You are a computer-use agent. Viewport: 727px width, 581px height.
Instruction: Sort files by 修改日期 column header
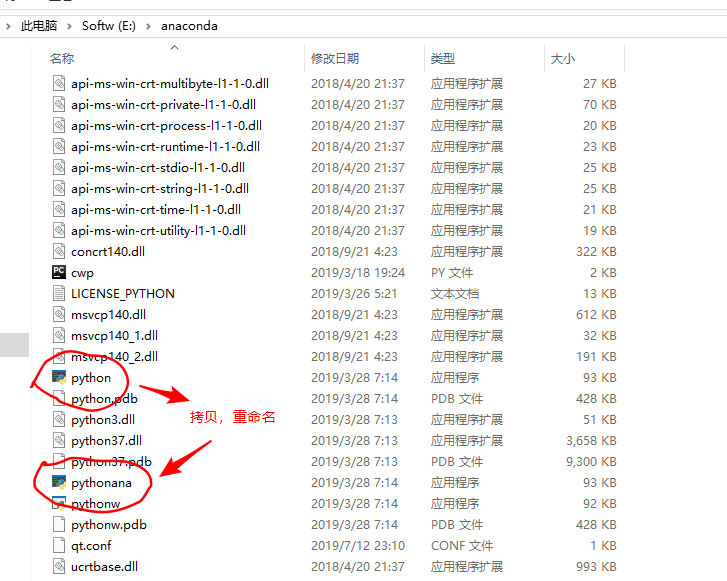point(335,58)
